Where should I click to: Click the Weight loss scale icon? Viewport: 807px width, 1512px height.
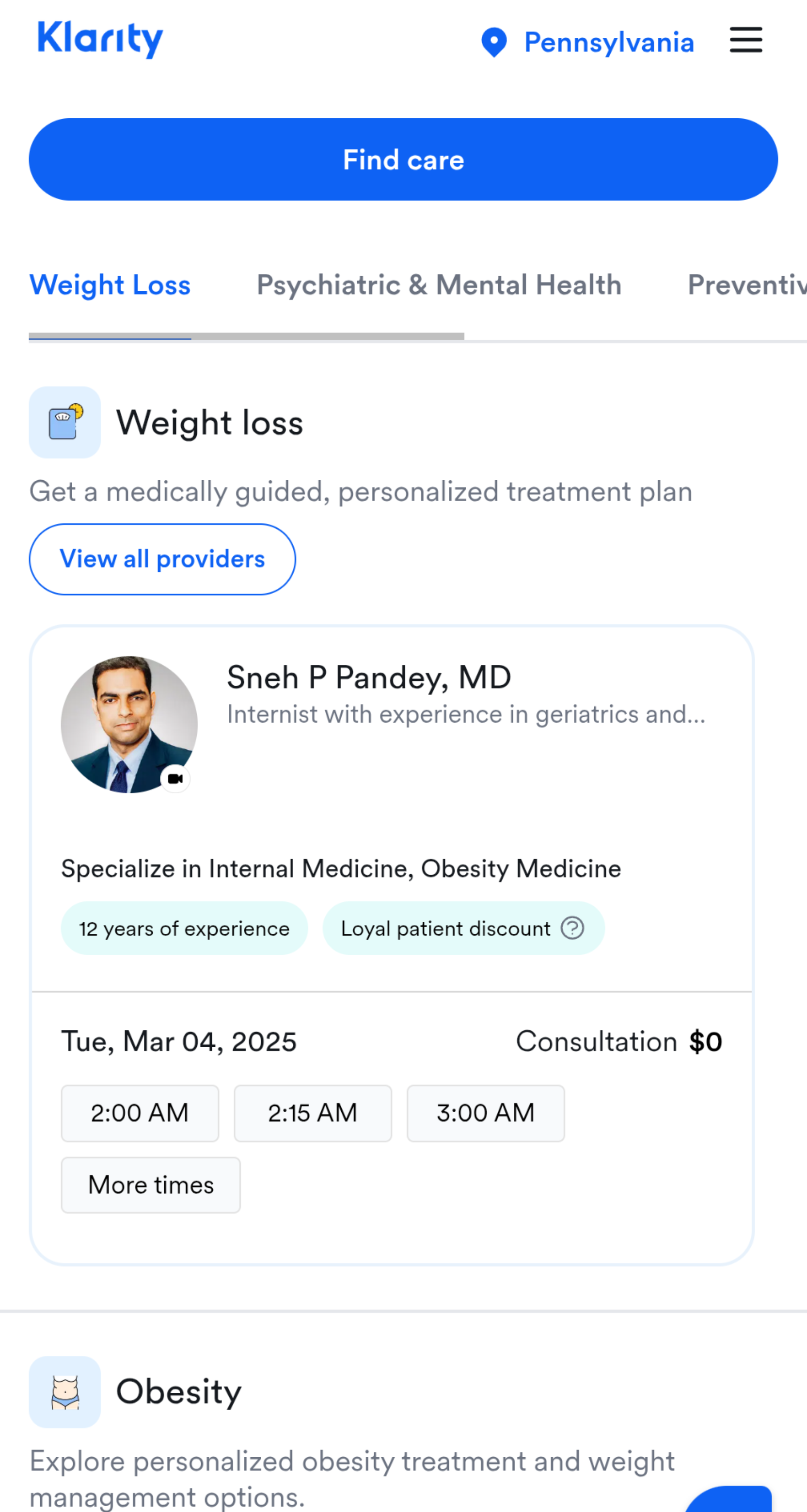[x=64, y=422]
